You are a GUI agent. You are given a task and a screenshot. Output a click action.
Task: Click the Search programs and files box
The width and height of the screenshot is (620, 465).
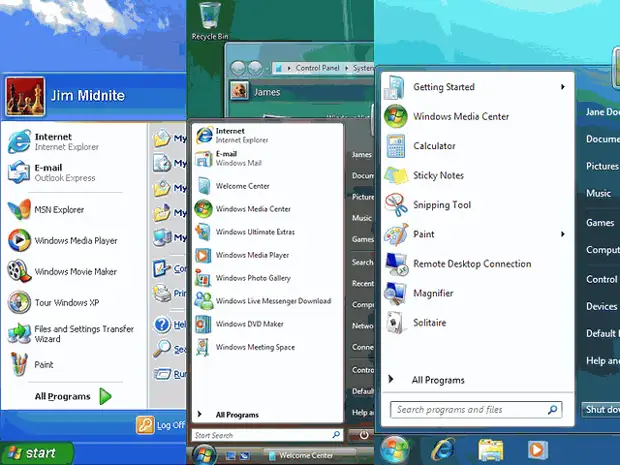pos(468,410)
